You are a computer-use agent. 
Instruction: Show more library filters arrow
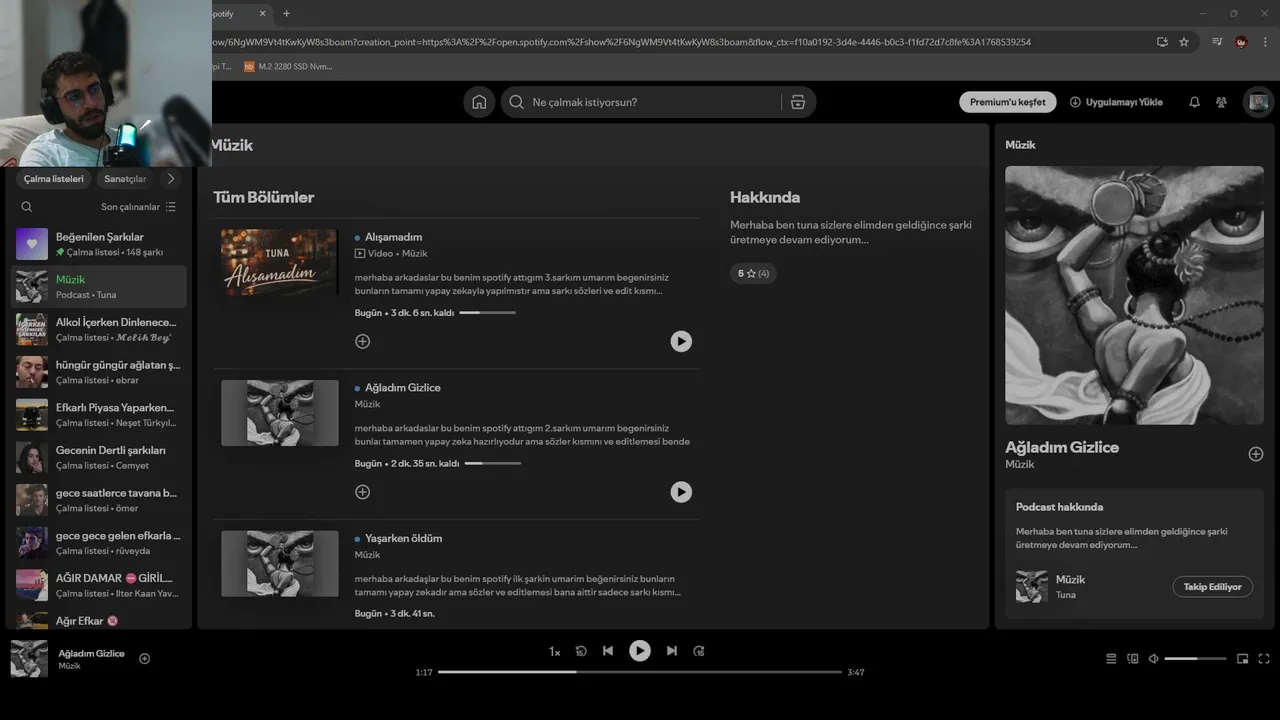[171, 179]
